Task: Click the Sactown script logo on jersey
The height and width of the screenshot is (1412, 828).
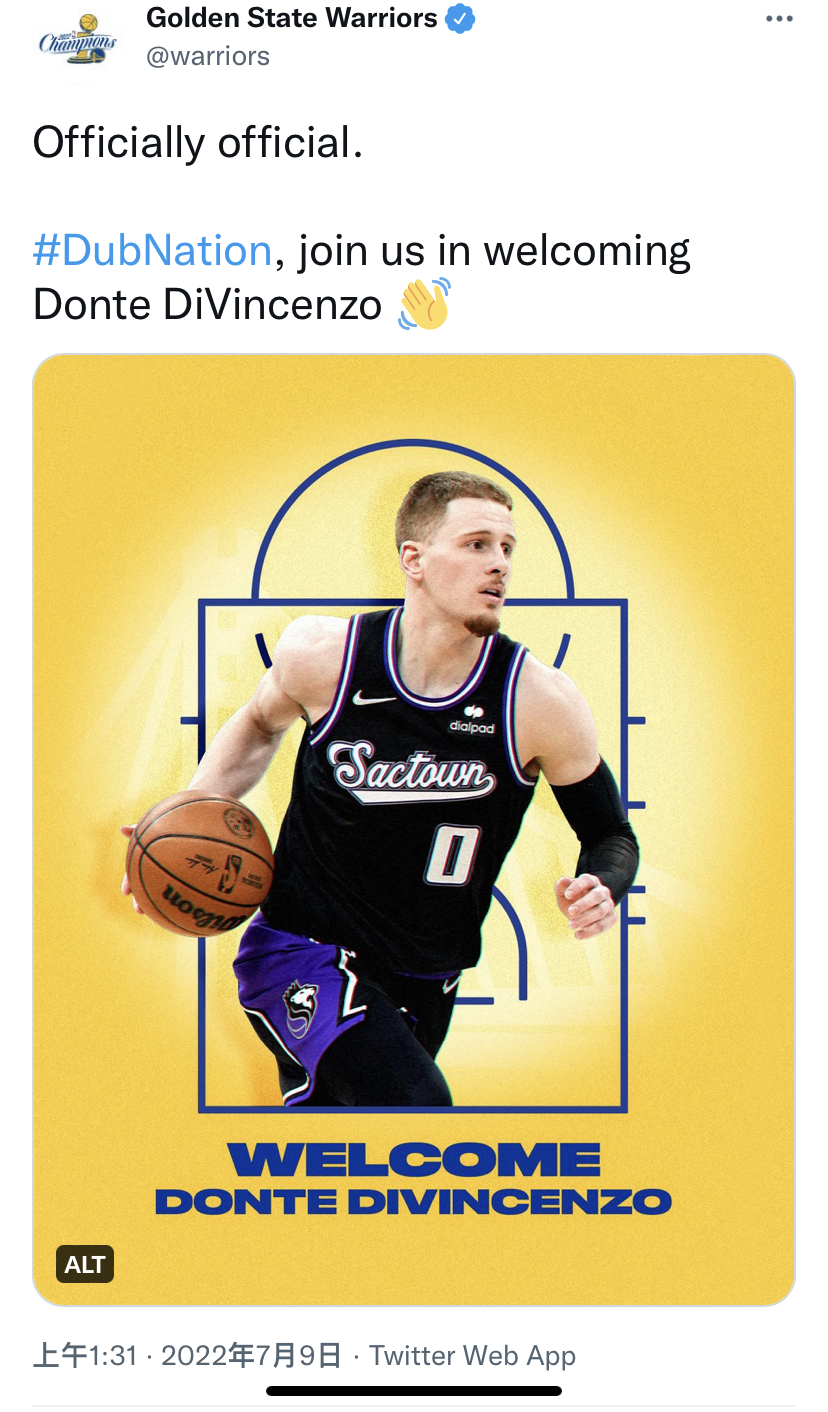Action: coord(412,772)
